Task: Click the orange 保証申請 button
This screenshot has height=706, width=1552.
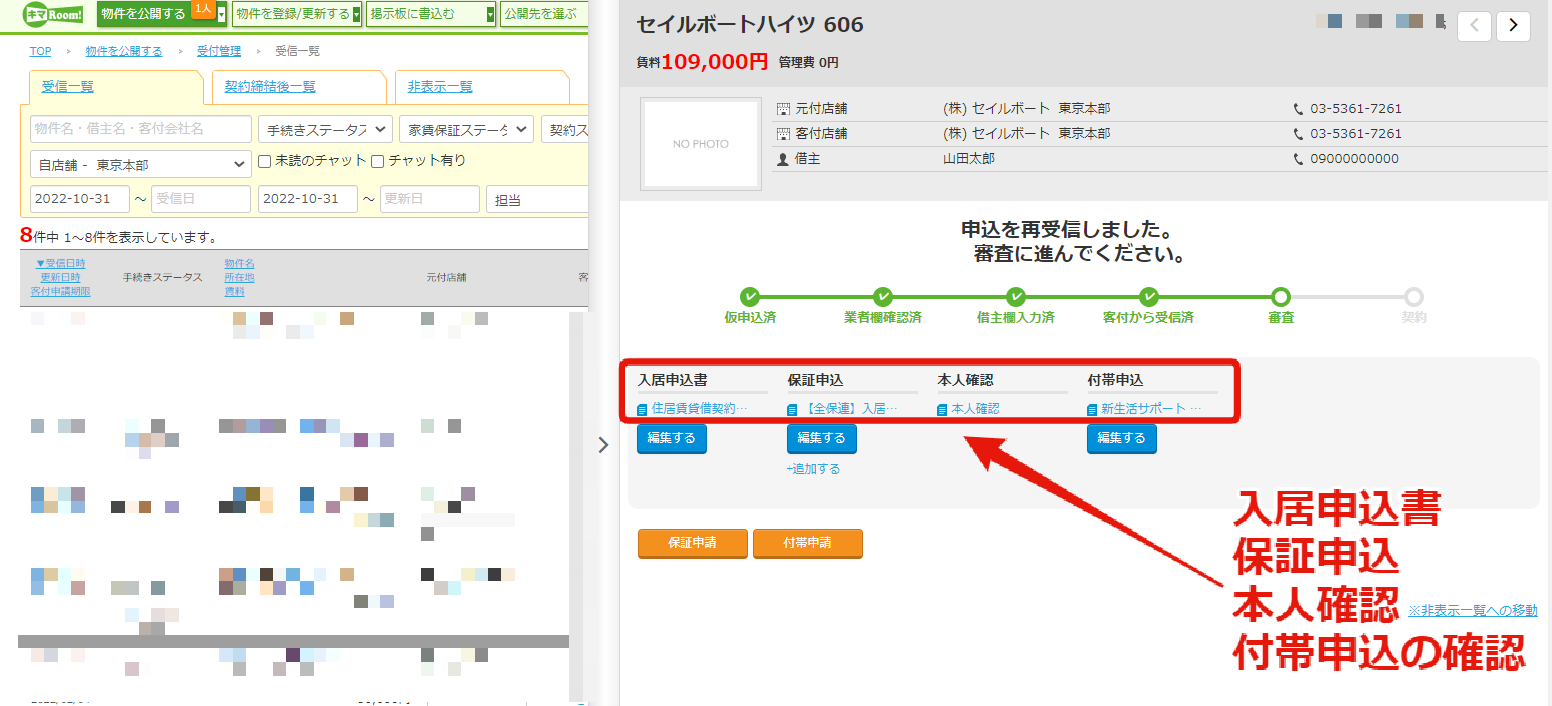Action: [694, 543]
